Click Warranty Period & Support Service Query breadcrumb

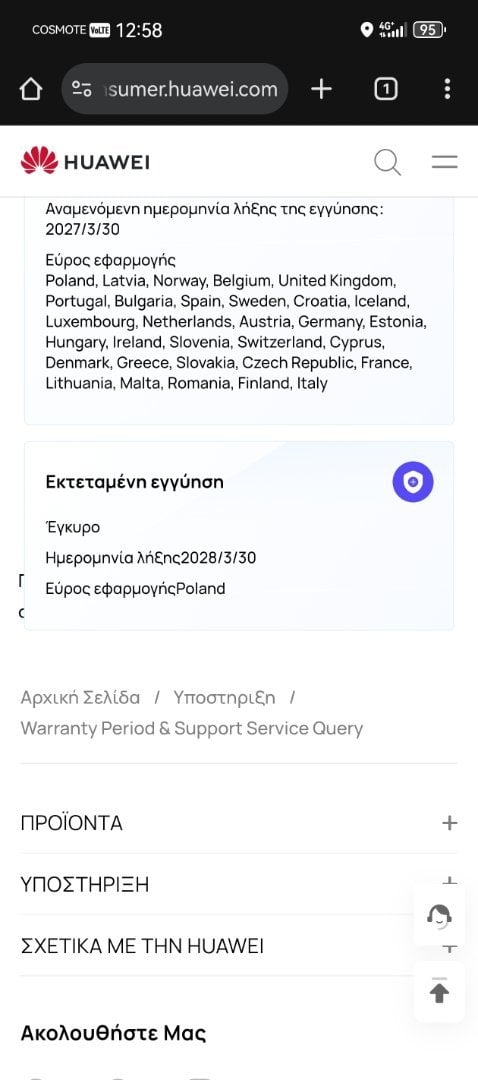[x=191, y=728]
